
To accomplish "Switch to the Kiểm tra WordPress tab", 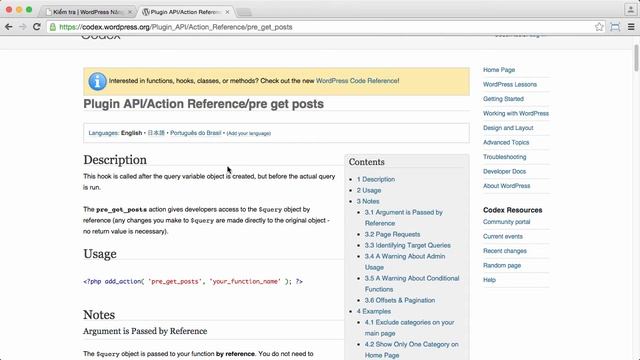I will (x=87, y=12).
